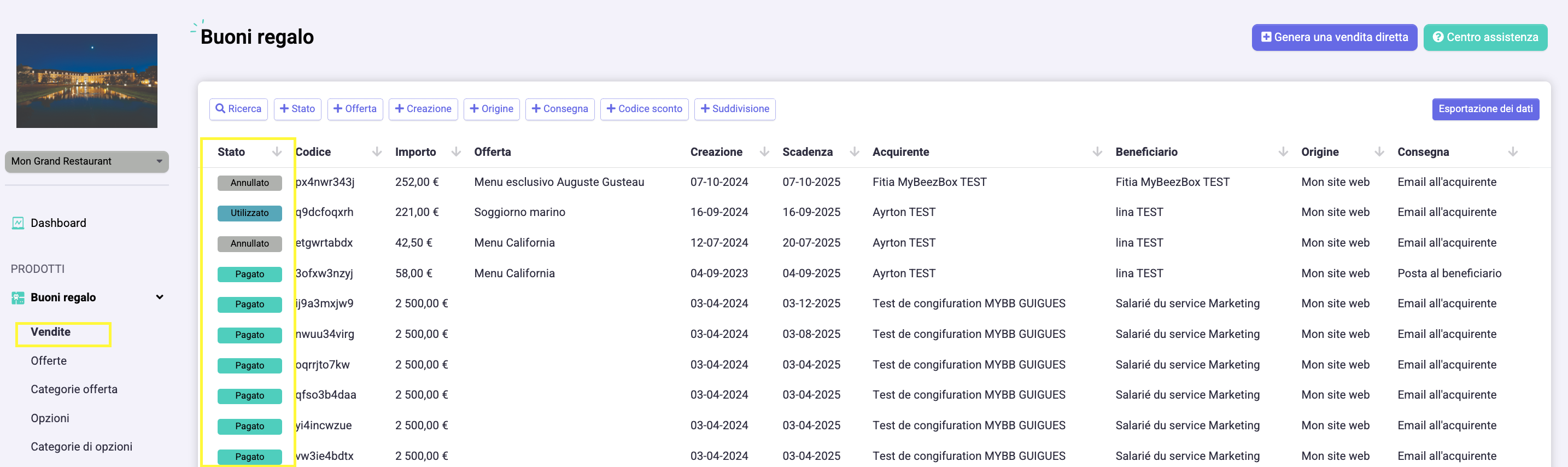
Task: Open Offerte in sidebar
Action: (49, 361)
